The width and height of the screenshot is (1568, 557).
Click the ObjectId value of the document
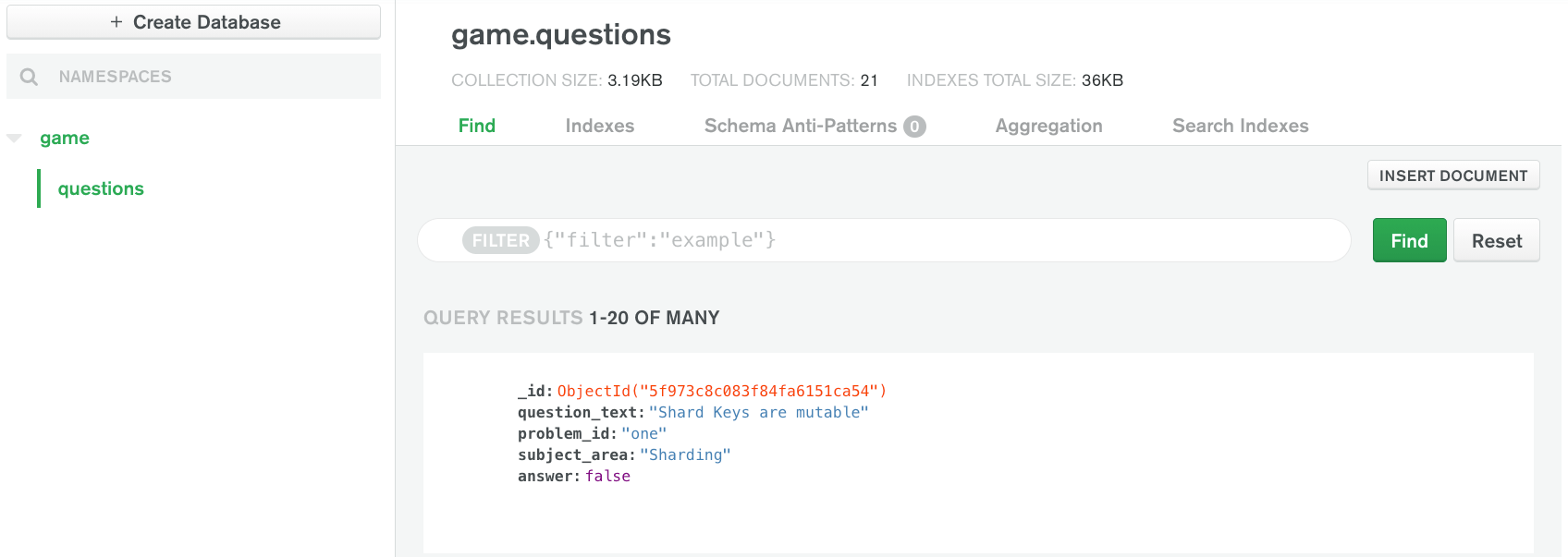[x=721, y=391]
